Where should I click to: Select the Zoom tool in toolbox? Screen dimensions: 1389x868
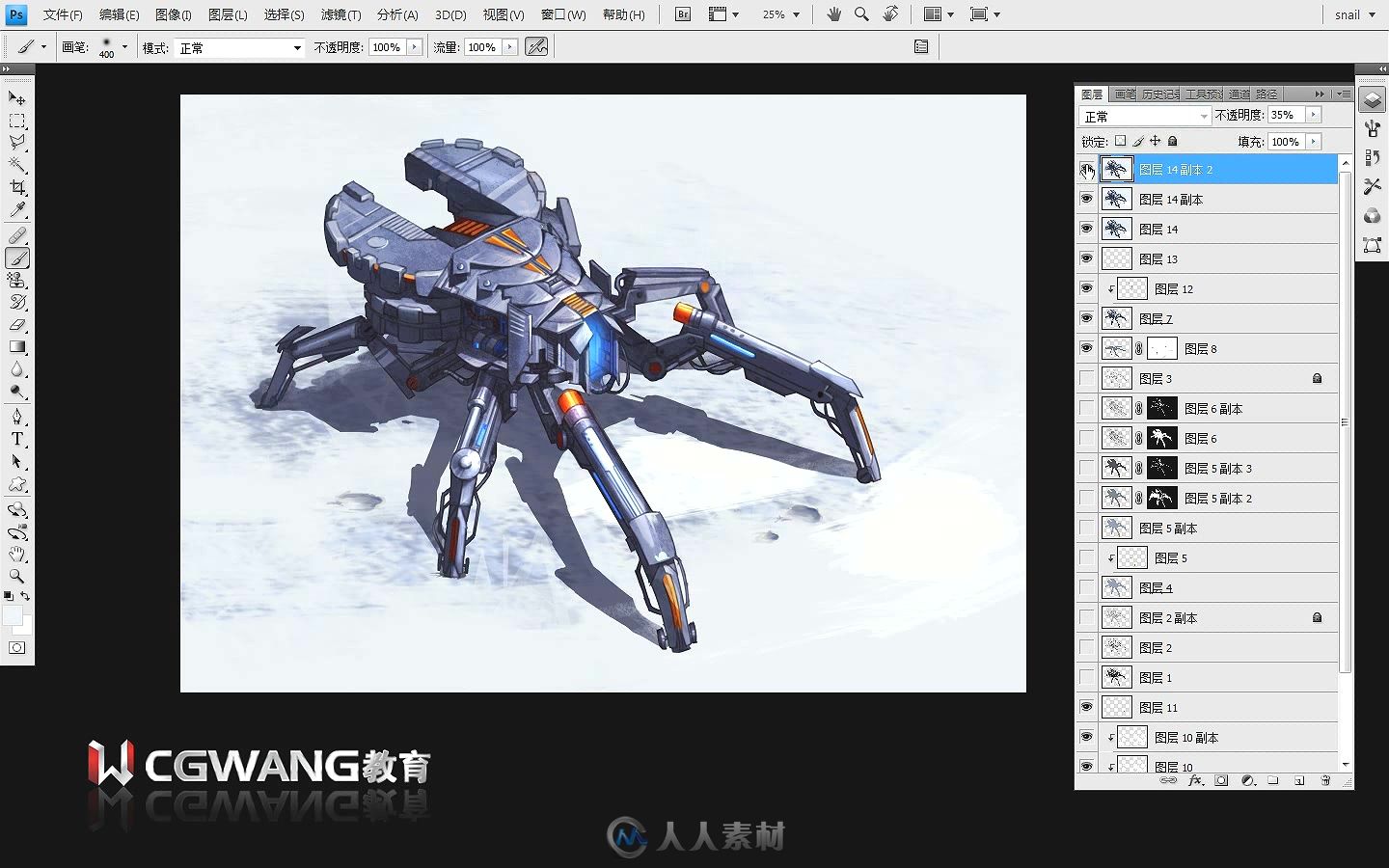click(17, 576)
